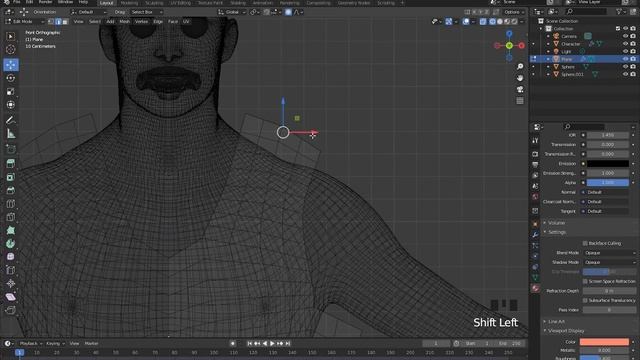
Task: Toggle X-ray view in viewport header
Action: point(483,22)
